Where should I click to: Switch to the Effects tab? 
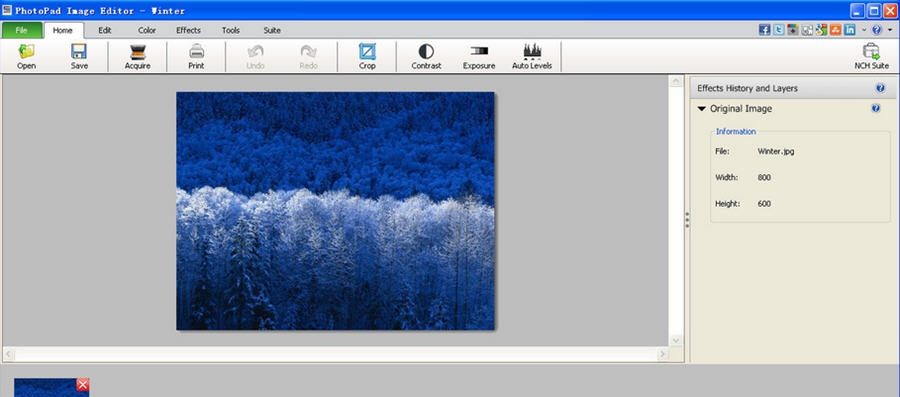(x=188, y=30)
